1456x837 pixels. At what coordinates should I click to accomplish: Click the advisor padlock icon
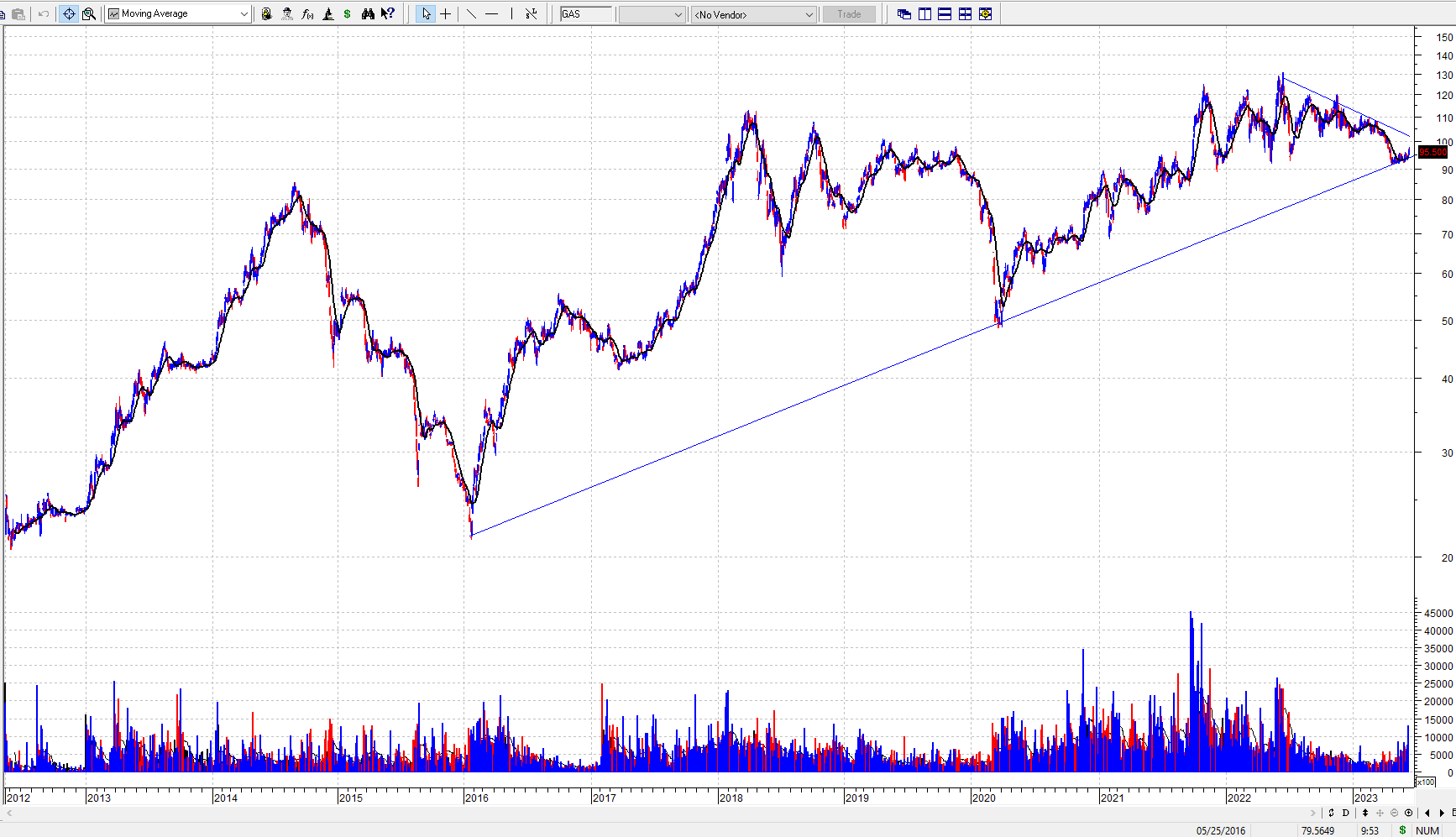266,13
